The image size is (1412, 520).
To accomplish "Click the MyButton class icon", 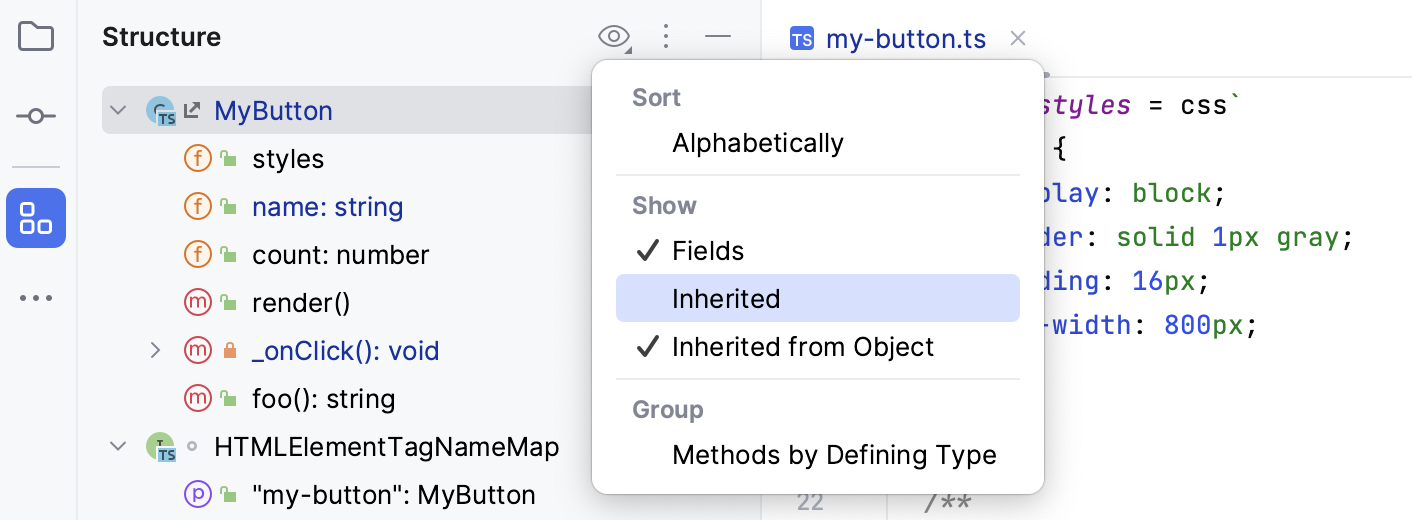I will click(160, 111).
